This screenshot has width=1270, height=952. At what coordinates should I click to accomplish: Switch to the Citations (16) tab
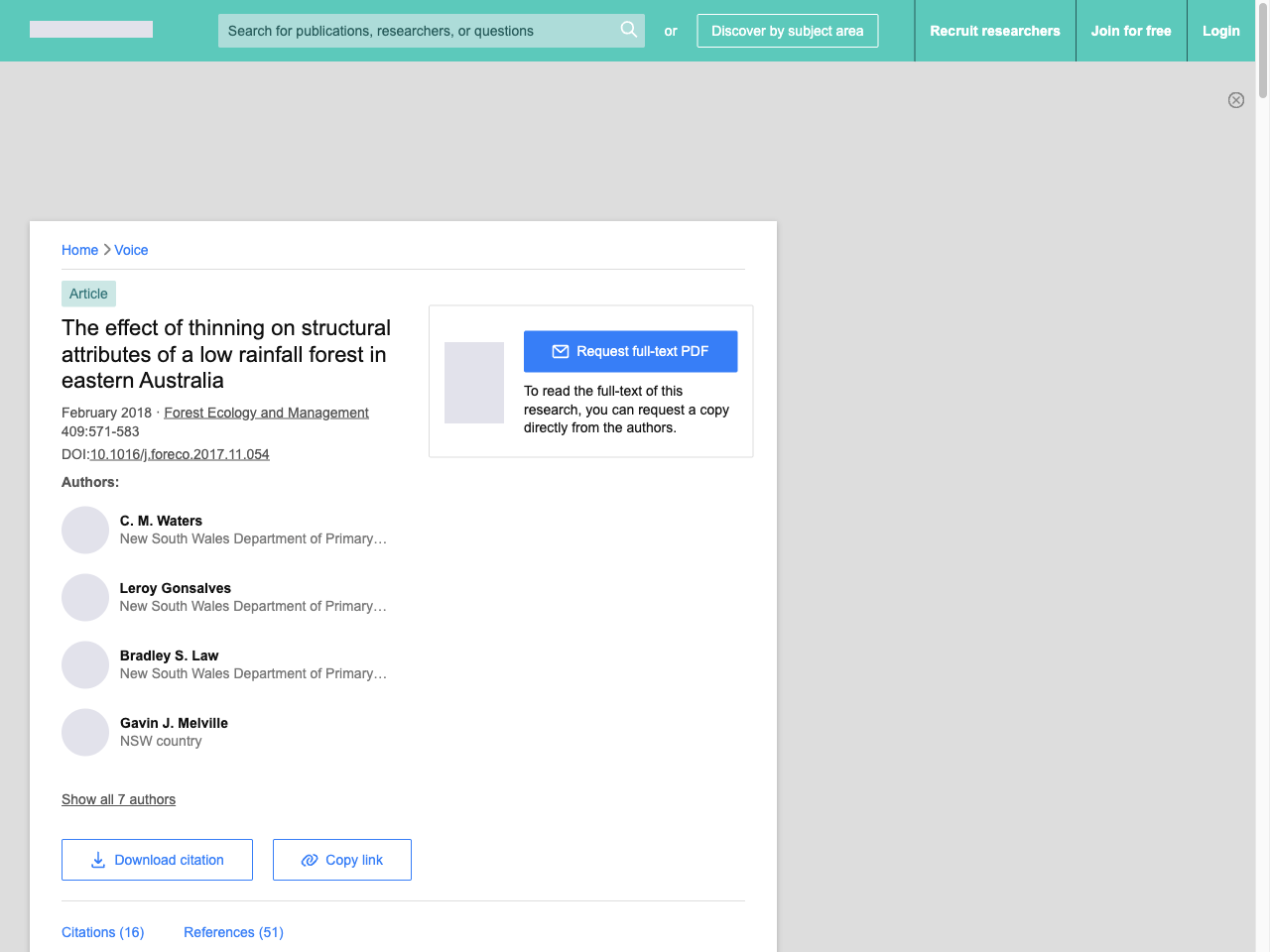(102, 932)
